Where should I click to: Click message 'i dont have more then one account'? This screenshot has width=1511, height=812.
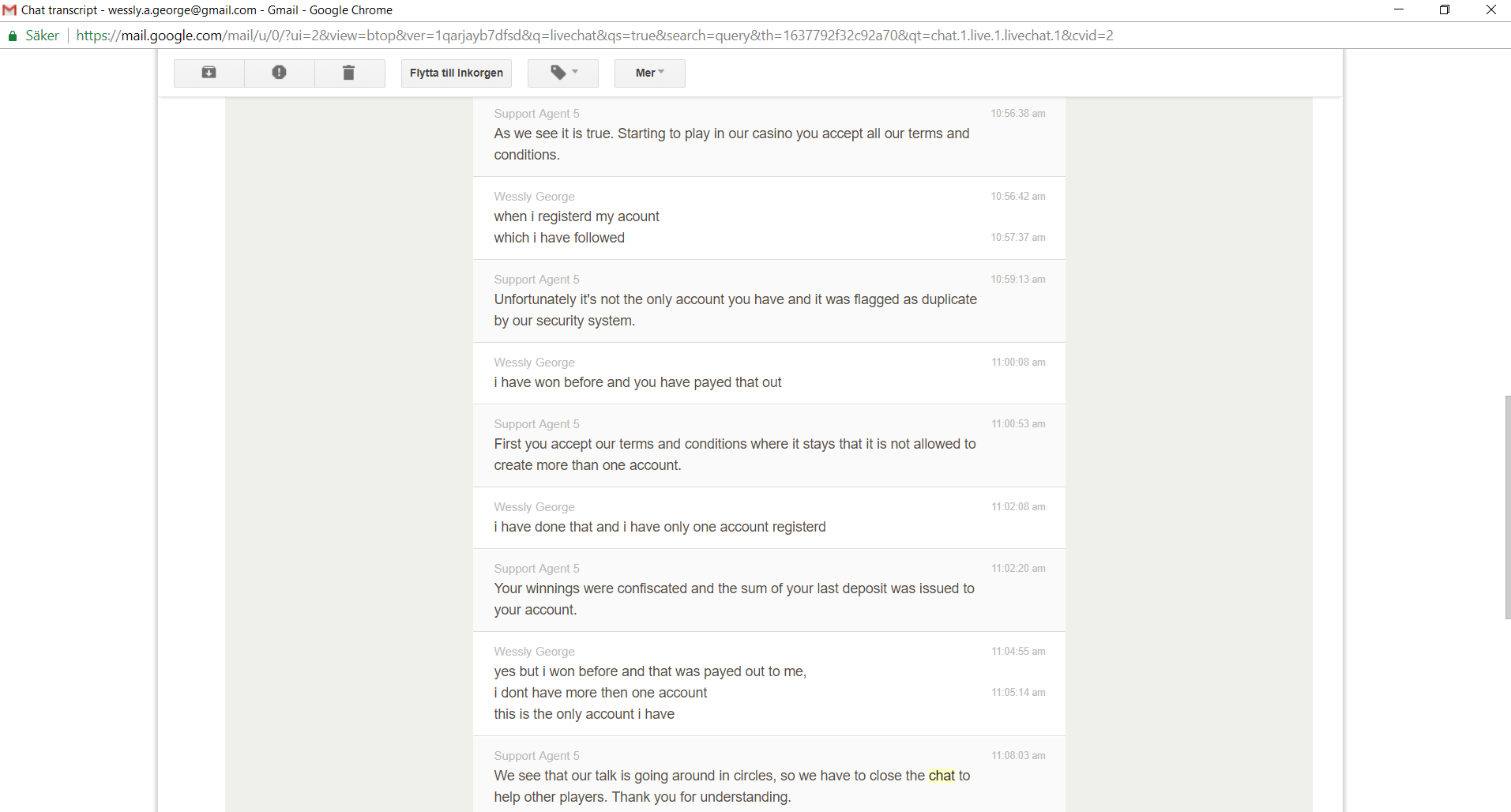tap(600, 693)
